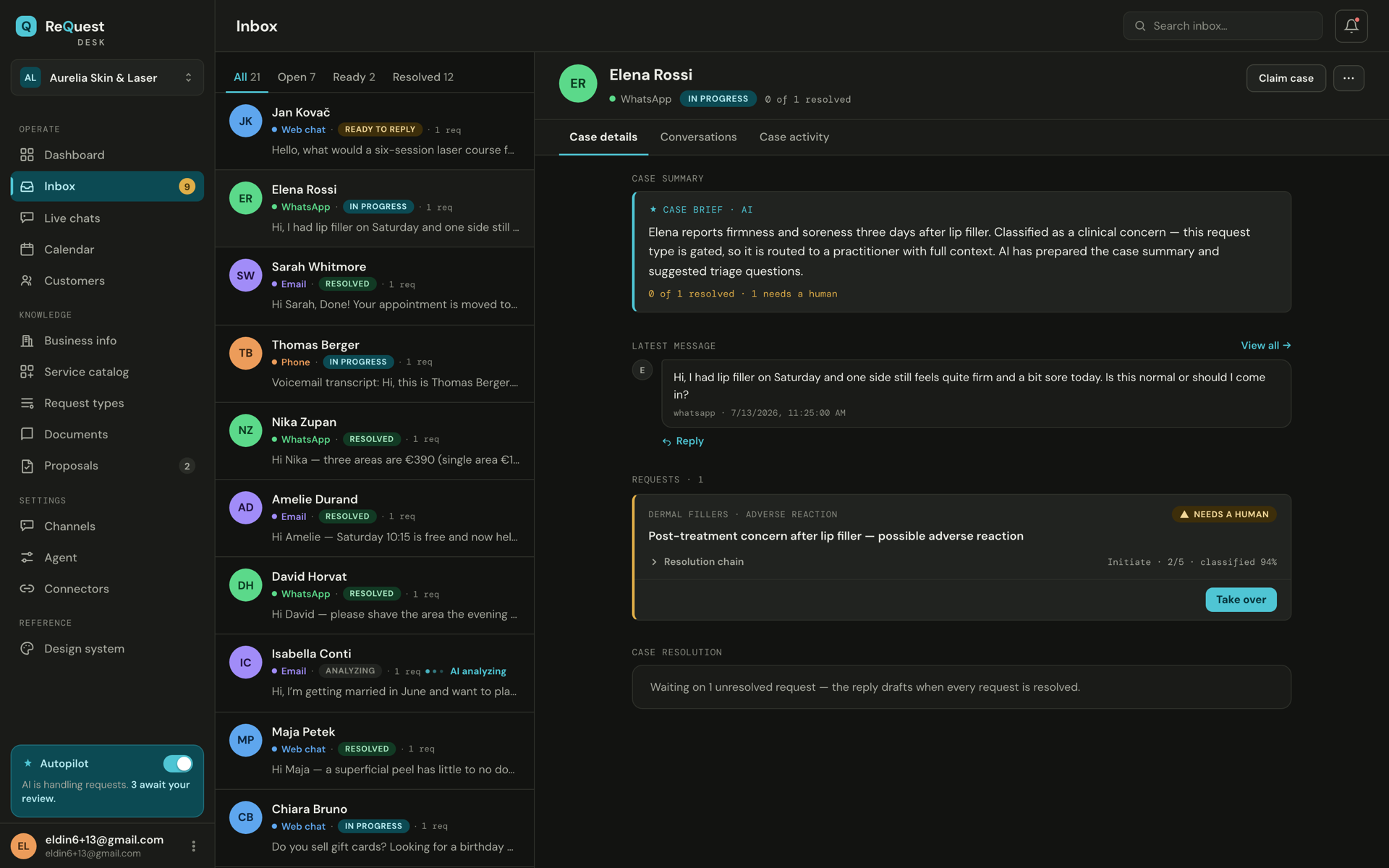The height and width of the screenshot is (868, 1389).
Task: Toggle the Autopilot switch off
Action: (x=178, y=763)
